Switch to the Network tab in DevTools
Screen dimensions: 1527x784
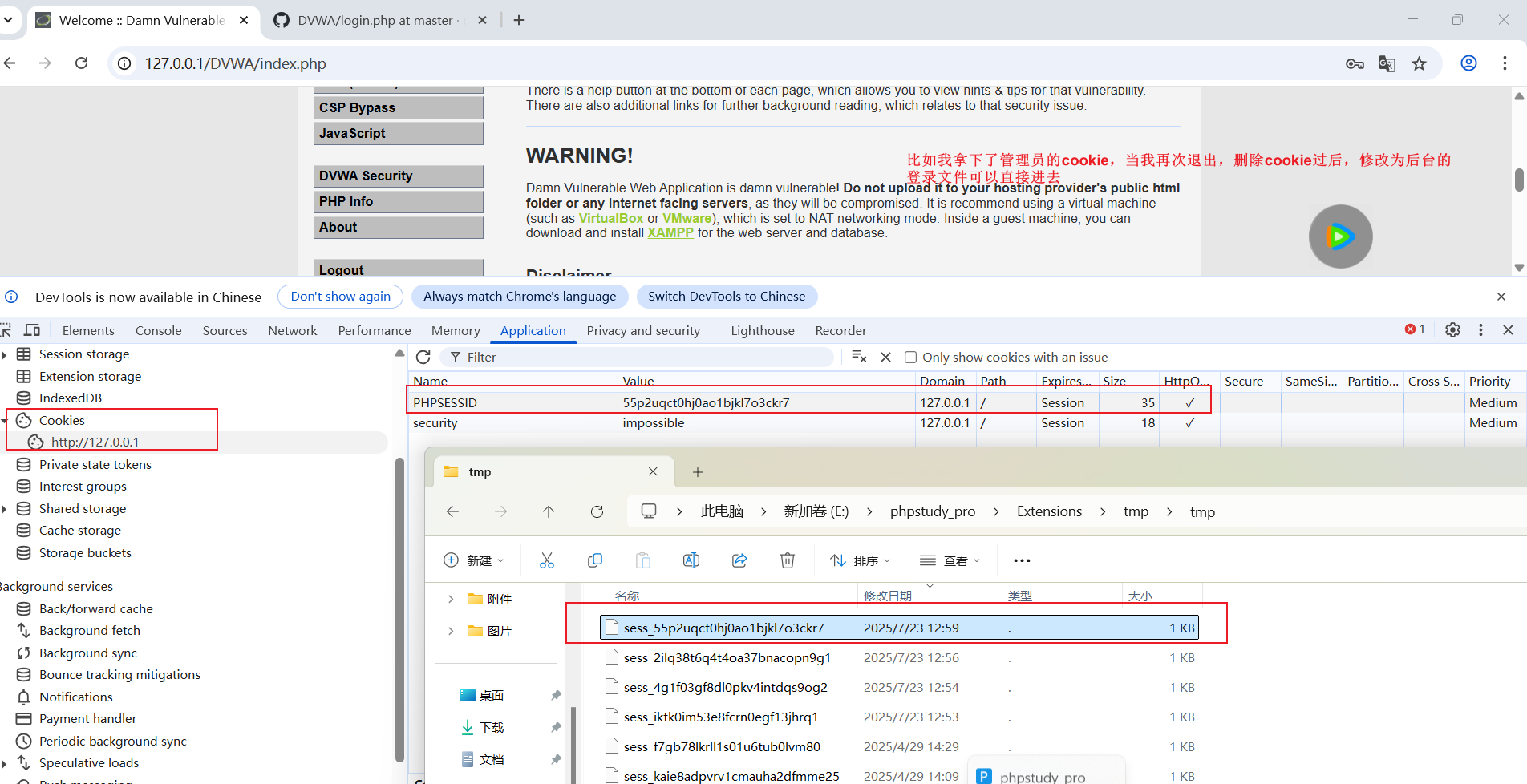(x=293, y=330)
